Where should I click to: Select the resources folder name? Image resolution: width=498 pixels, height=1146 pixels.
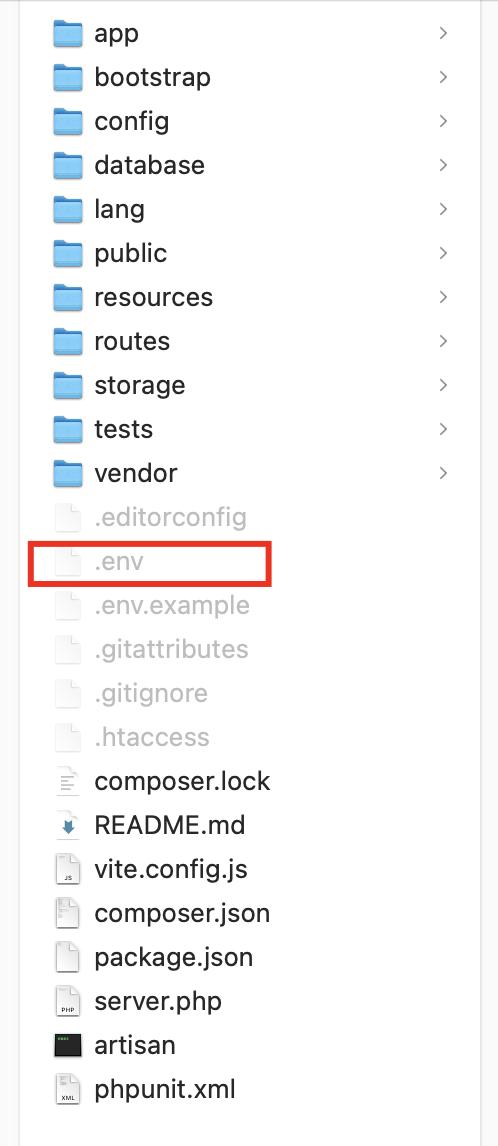pyautogui.click(x=154, y=297)
